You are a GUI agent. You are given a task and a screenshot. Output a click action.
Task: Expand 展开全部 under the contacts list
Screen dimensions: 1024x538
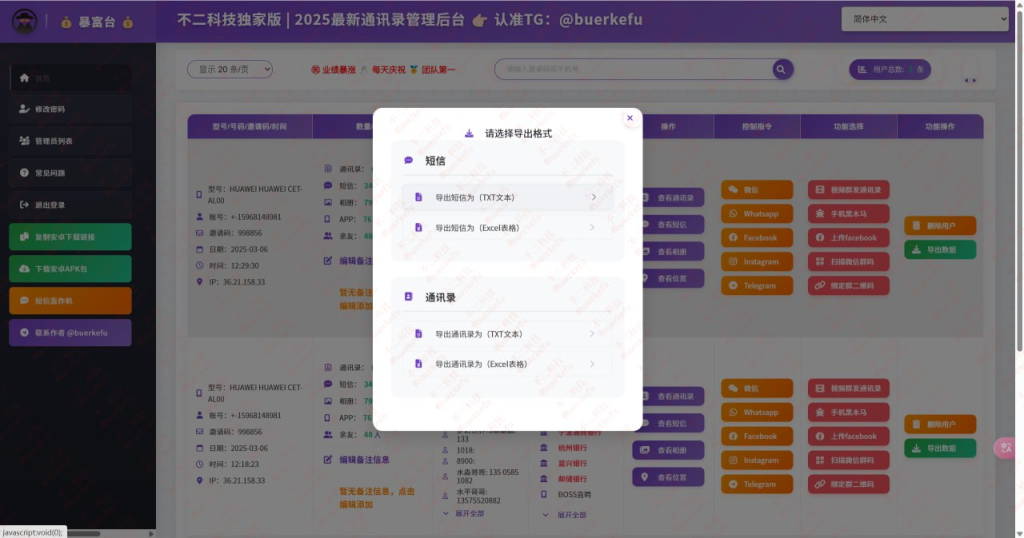[464, 514]
